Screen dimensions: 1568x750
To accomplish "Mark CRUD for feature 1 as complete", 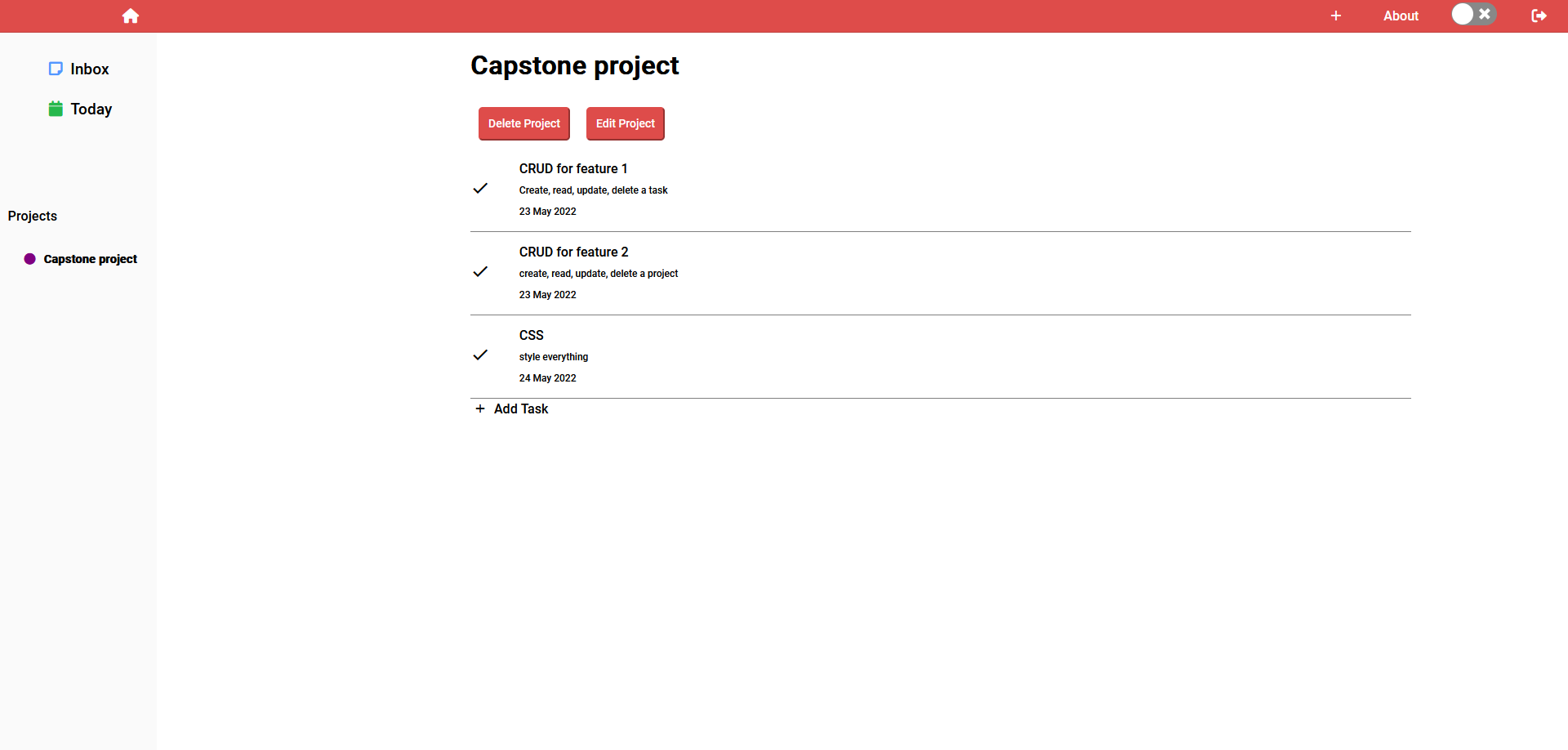I will [x=480, y=188].
